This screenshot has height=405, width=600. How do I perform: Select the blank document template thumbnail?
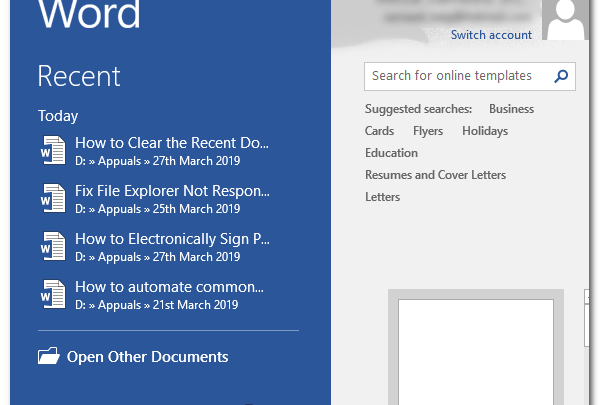click(x=476, y=350)
